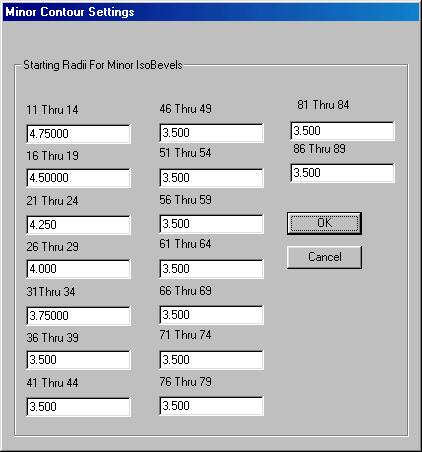422x452 pixels.
Task: Focus the 16 Thru 19 input box
Action: 78,178
